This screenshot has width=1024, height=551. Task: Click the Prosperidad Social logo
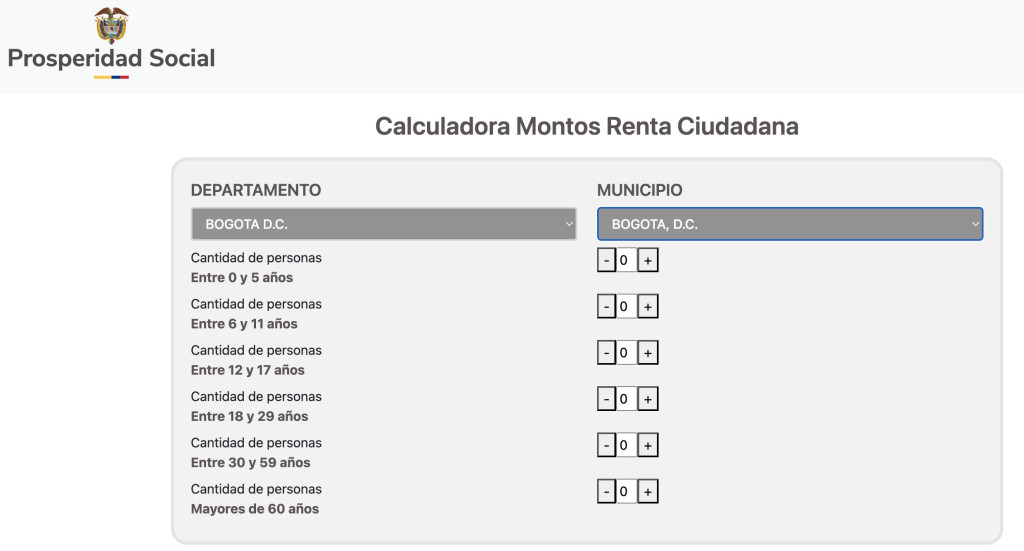click(x=111, y=44)
